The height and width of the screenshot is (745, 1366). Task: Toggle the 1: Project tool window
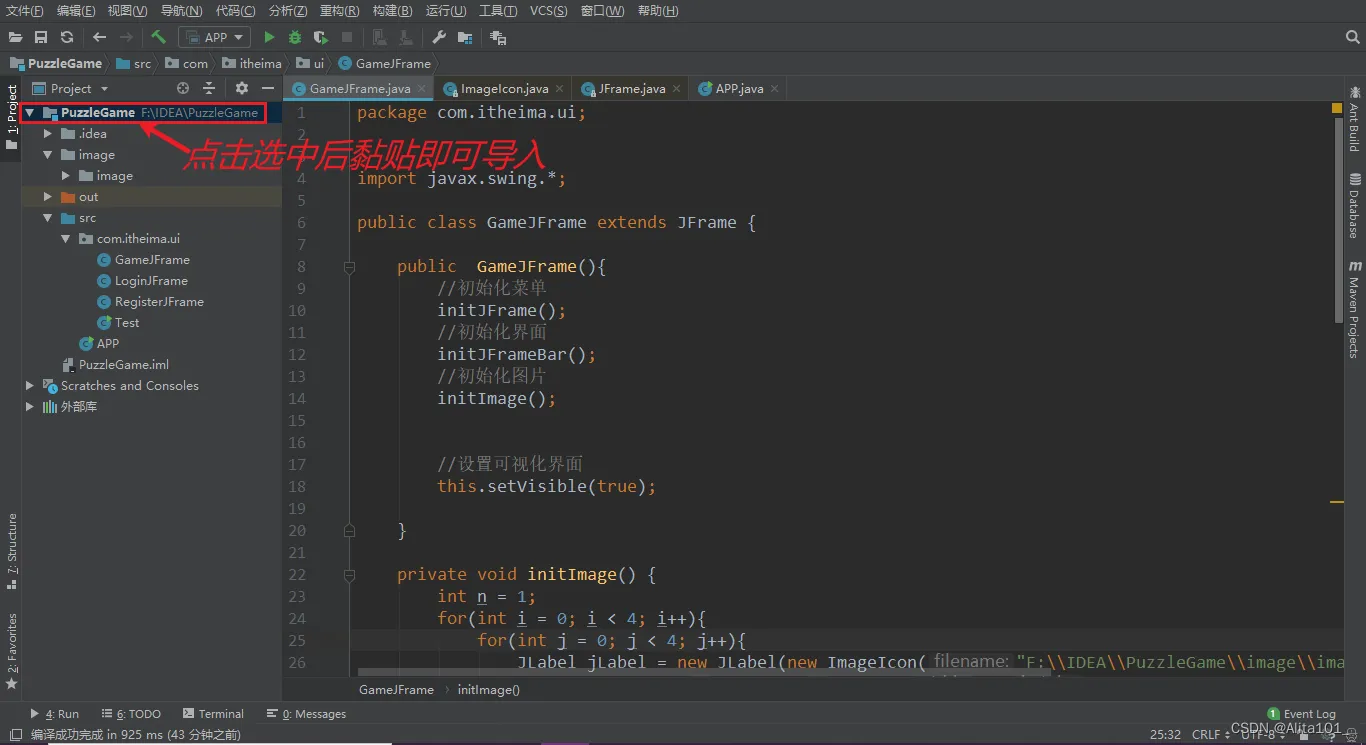click(11, 118)
